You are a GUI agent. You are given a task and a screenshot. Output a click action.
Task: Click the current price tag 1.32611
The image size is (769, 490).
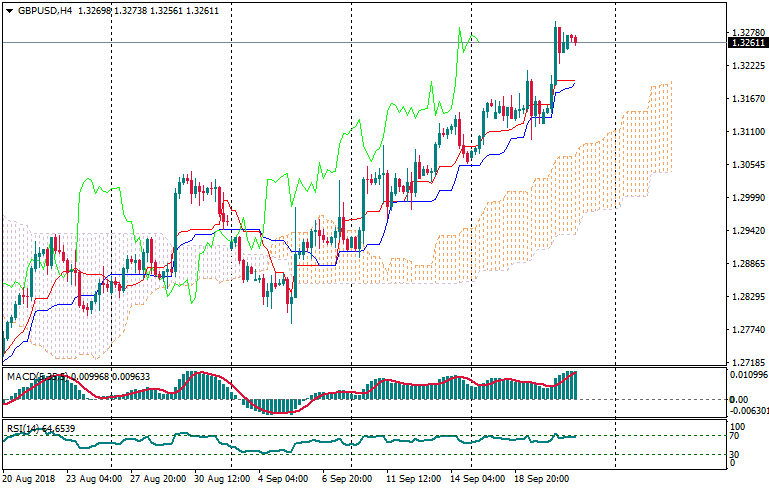[x=747, y=43]
